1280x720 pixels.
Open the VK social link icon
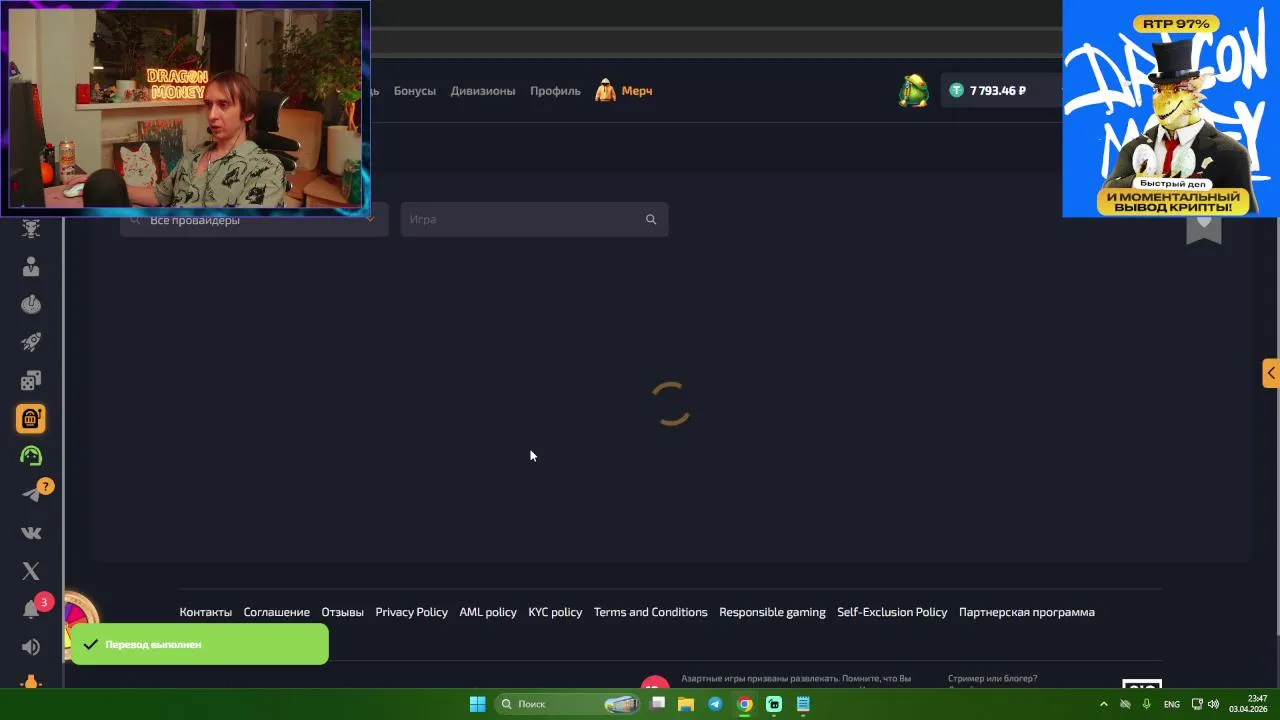(31, 533)
